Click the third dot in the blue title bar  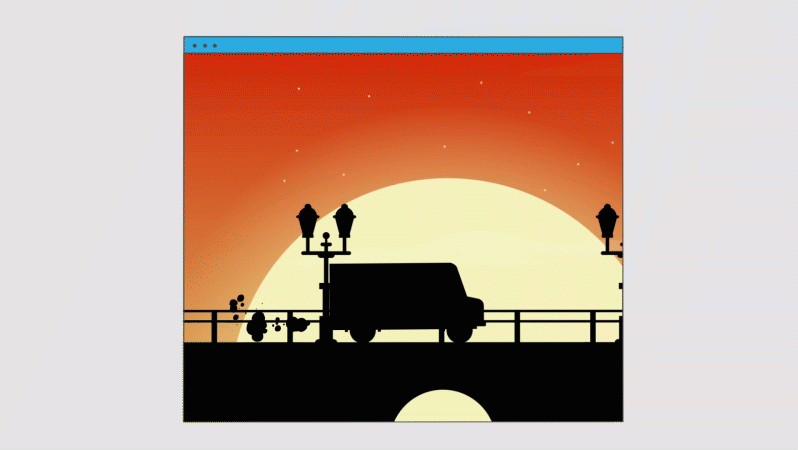point(215,46)
